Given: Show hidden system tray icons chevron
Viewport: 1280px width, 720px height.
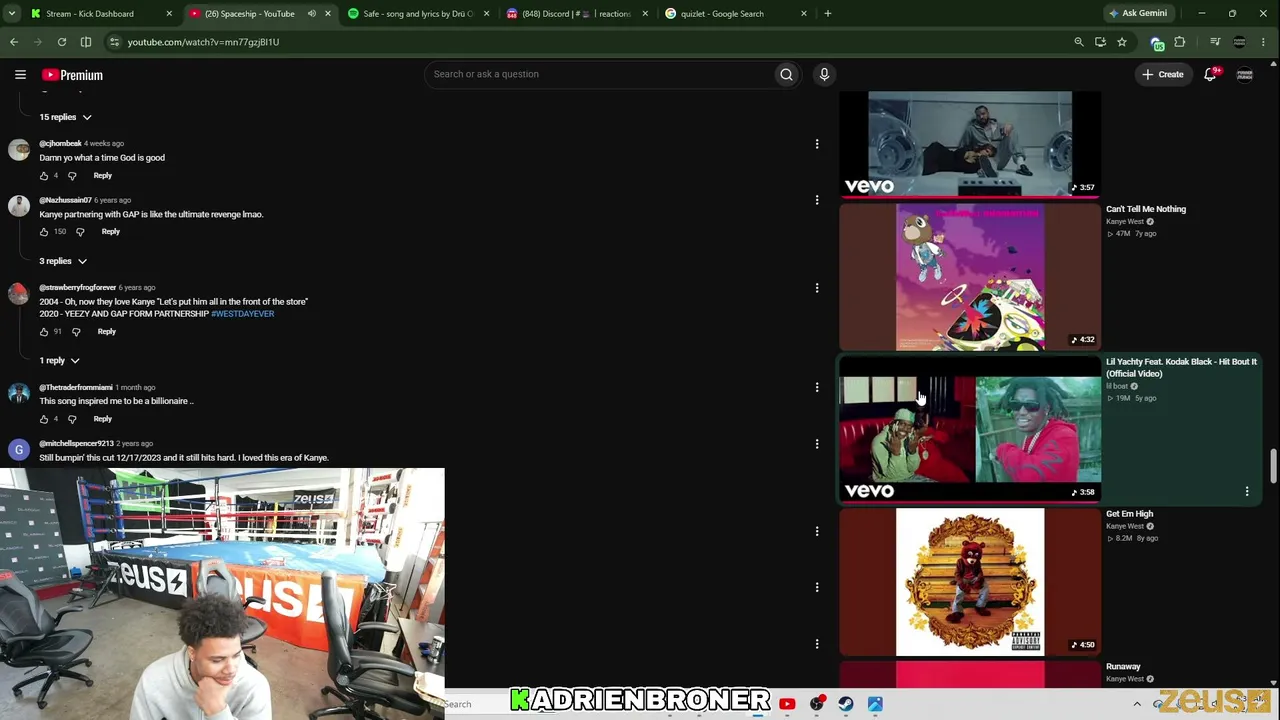Looking at the screenshot, I should (1137, 704).
